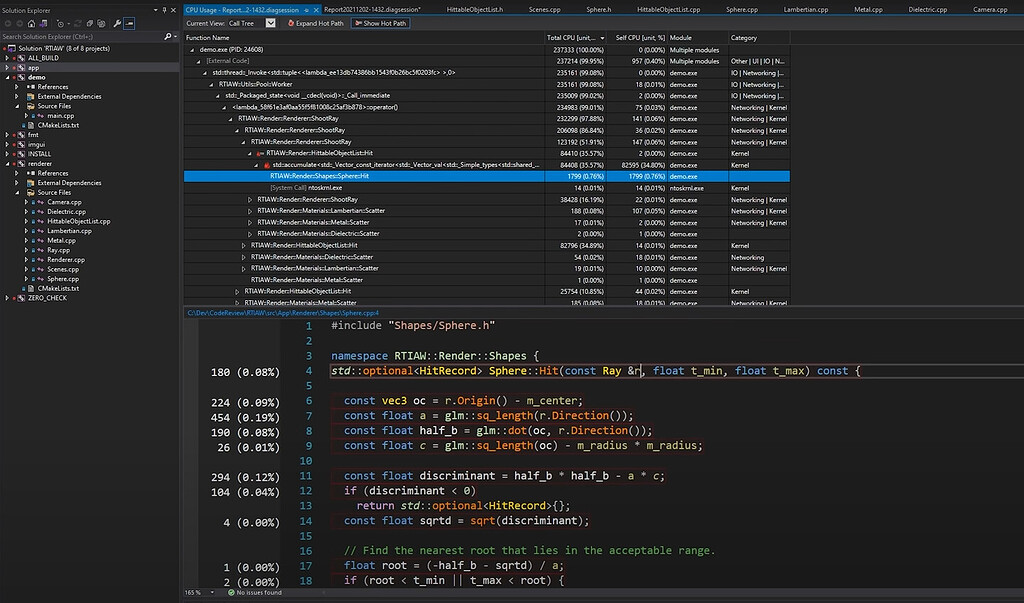Click the Expand Hot Path button
Screen dimensions: 1024x603
[x=319, y=23]
